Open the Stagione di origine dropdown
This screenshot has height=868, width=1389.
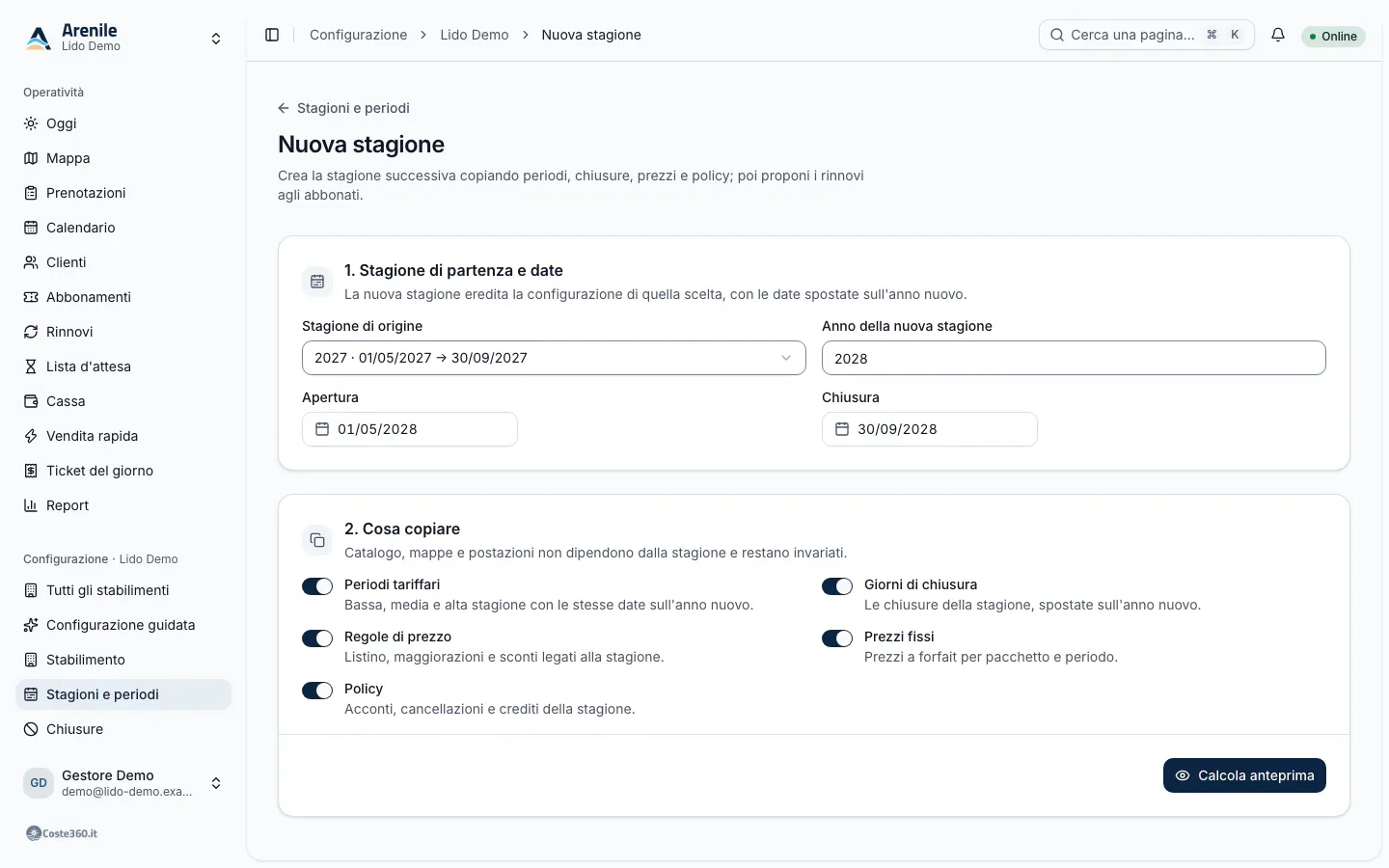(x=554, y=358)
